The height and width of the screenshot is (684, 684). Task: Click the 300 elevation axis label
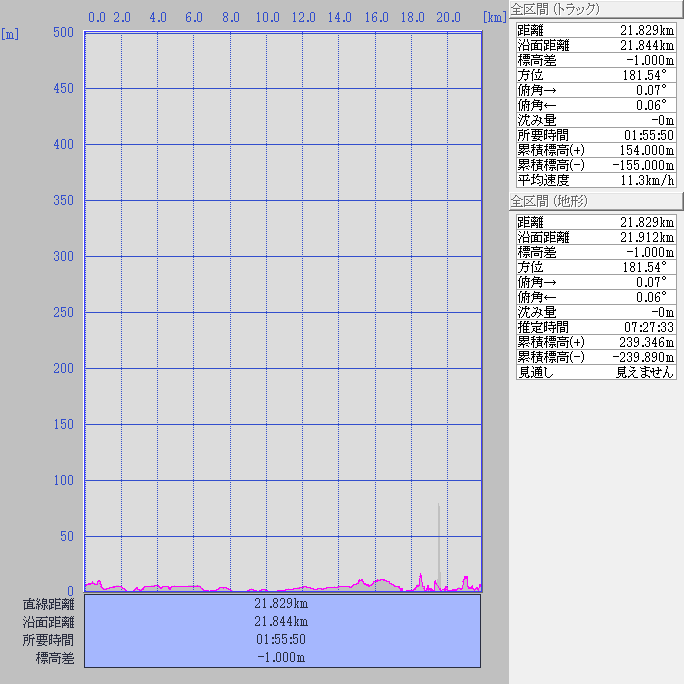tap(64, 256)
